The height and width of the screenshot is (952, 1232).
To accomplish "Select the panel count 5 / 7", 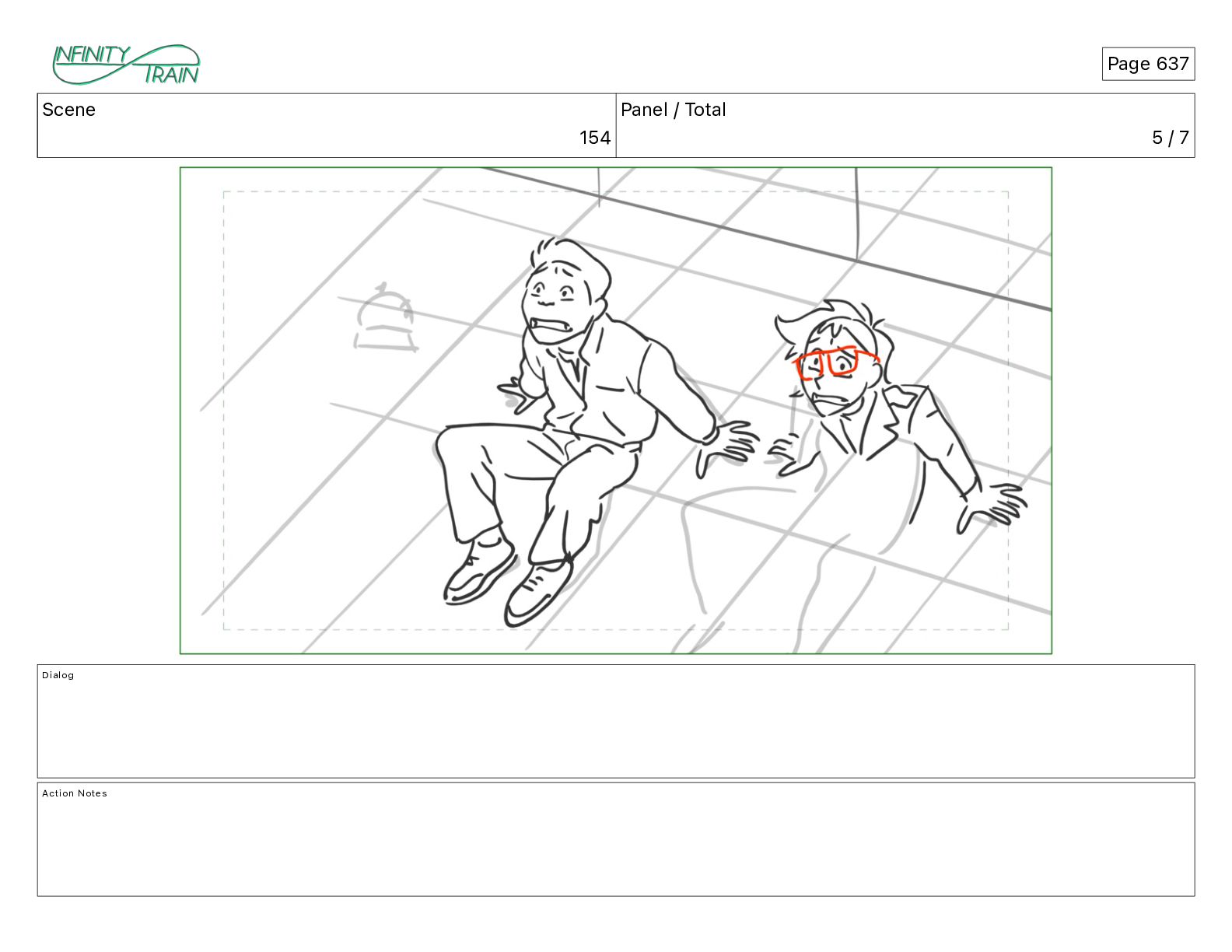I will coord(1171,138).
